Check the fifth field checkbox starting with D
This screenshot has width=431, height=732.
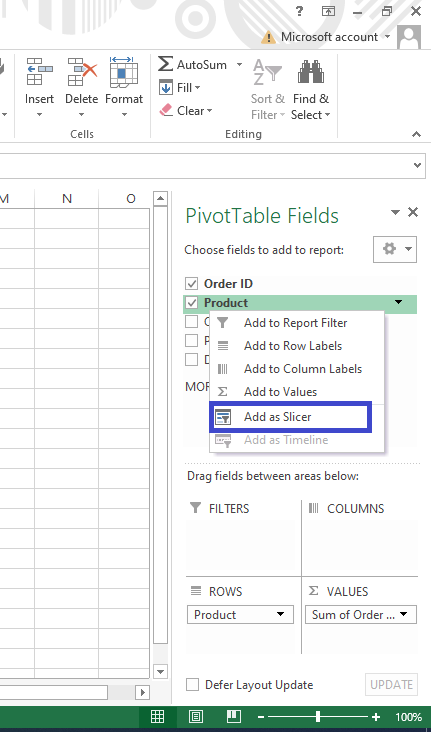pyautogui.click(x=191, y=359)
